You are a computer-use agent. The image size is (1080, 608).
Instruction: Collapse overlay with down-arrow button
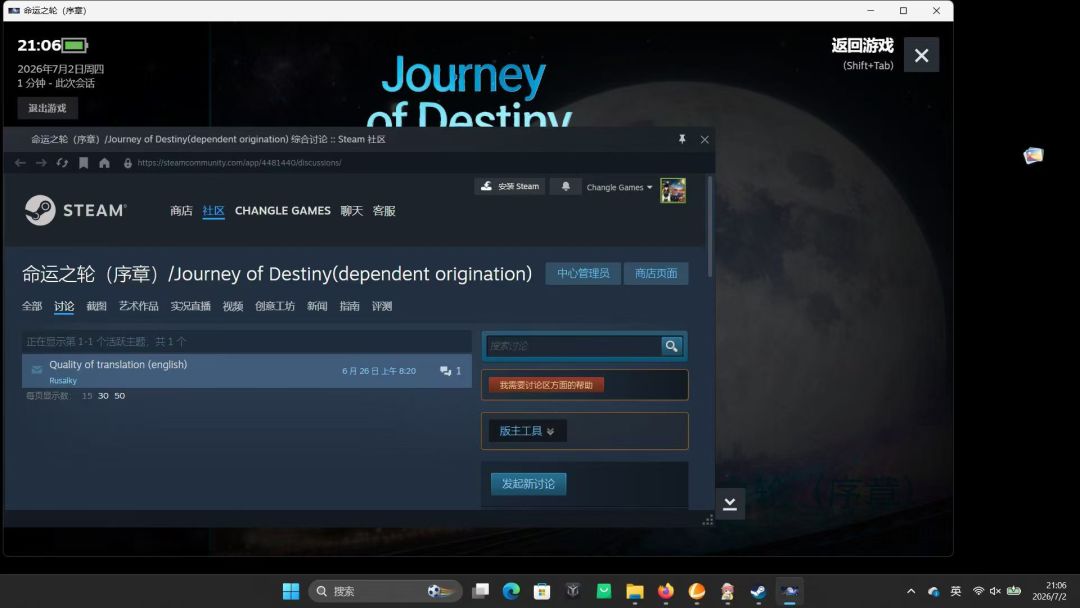point(730,505)
